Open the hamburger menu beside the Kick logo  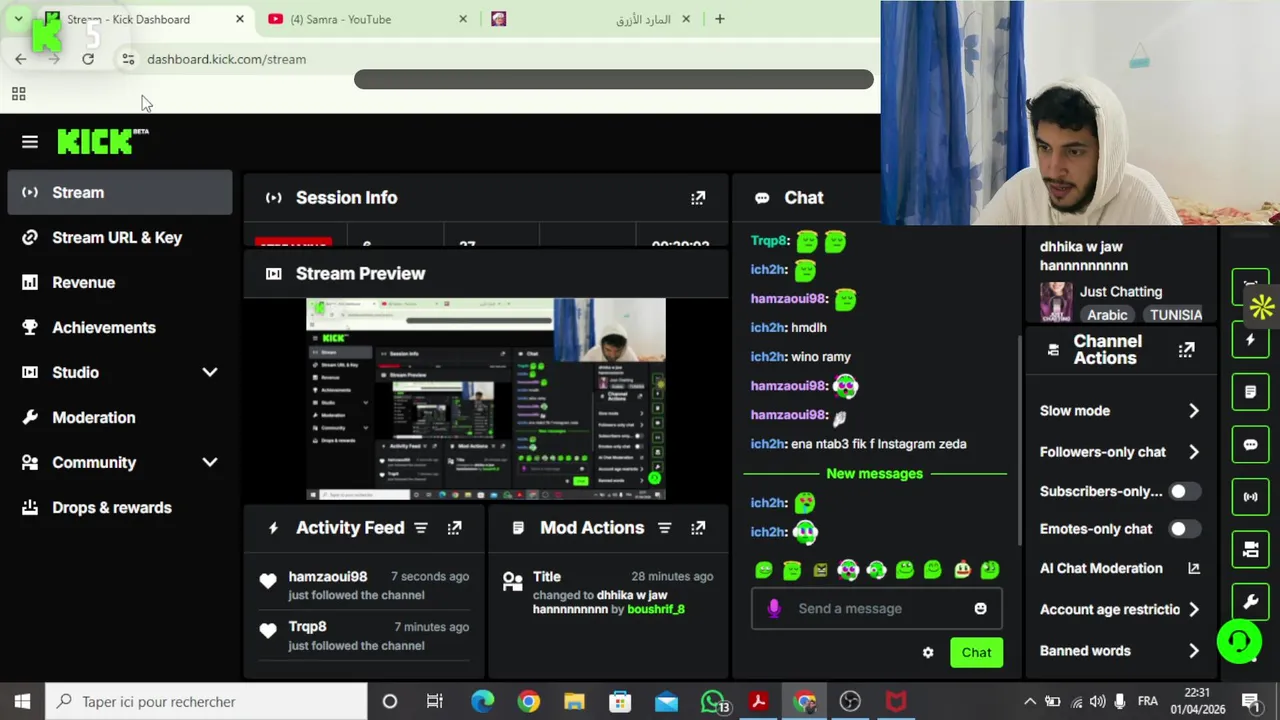[30, 142]
